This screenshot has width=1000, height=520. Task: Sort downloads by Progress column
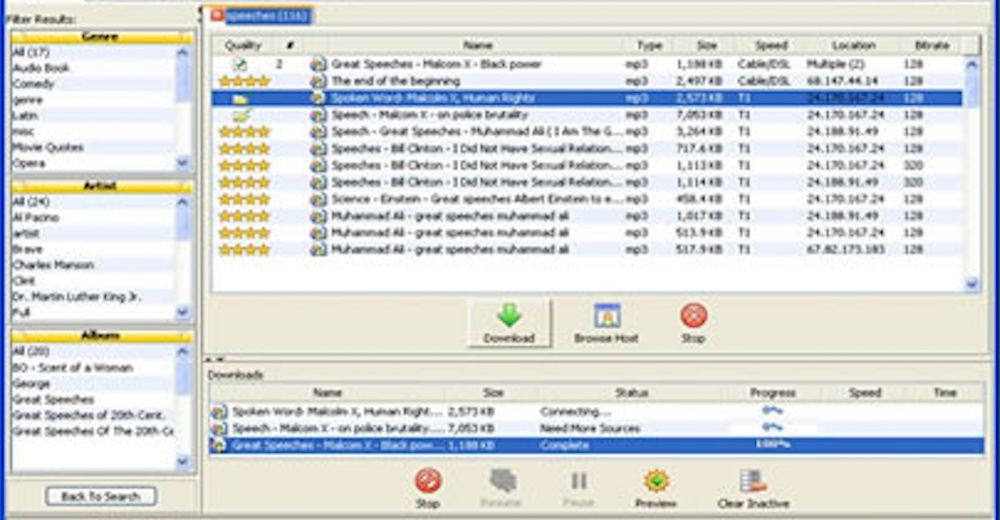pyautogui.click(x=772, y=393)
